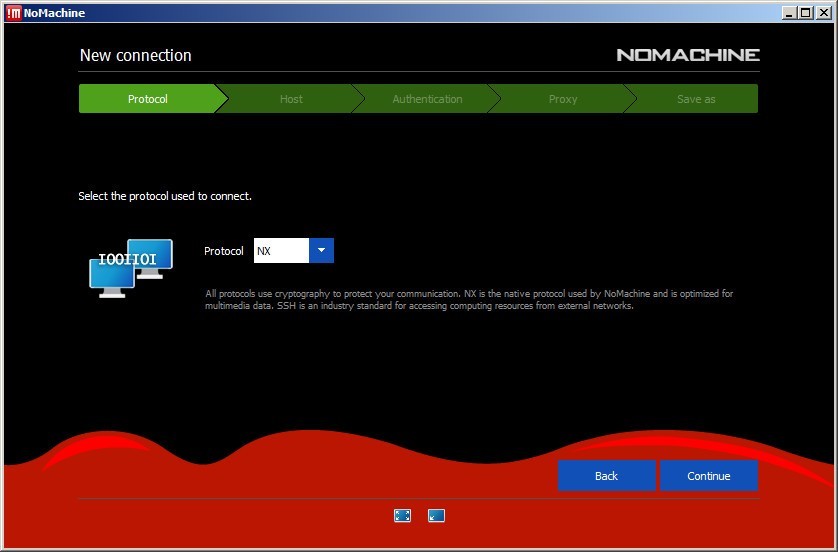Click the Continue button
This screenshot has width=838, height=552.
coord(709,476)
